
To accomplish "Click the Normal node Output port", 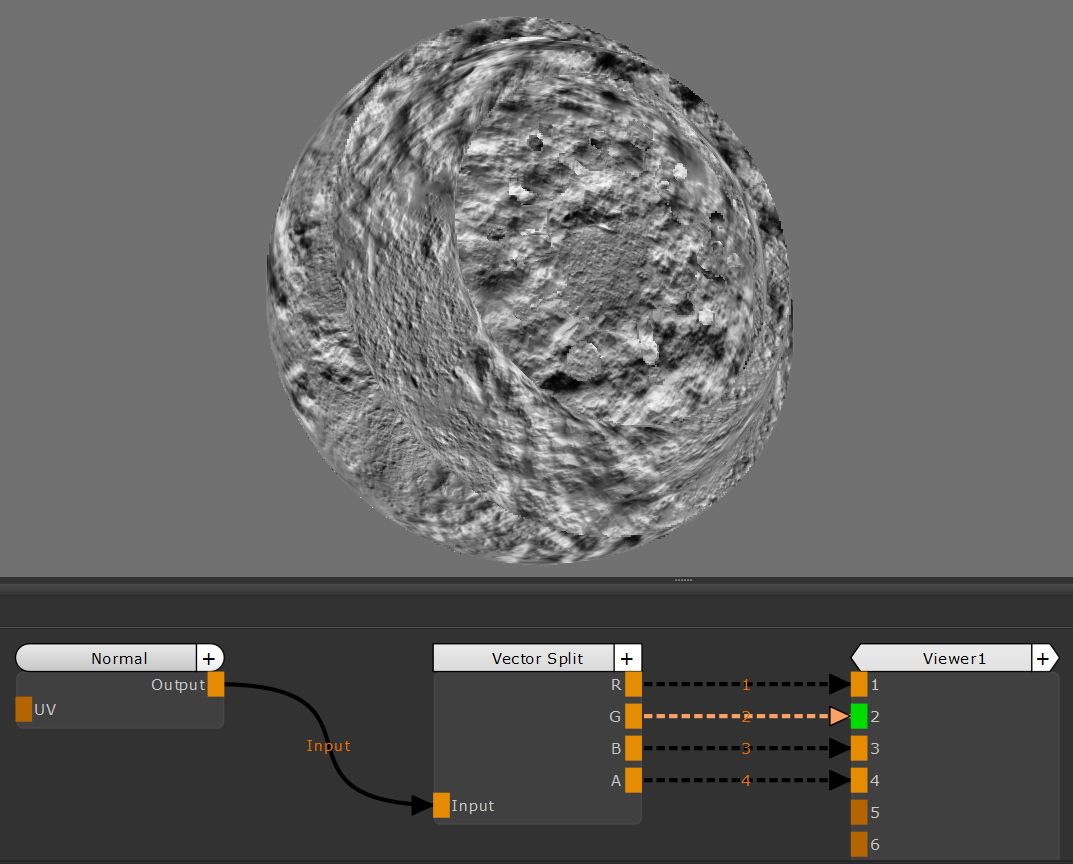I will pyautogui.click(x=216, y=685).
